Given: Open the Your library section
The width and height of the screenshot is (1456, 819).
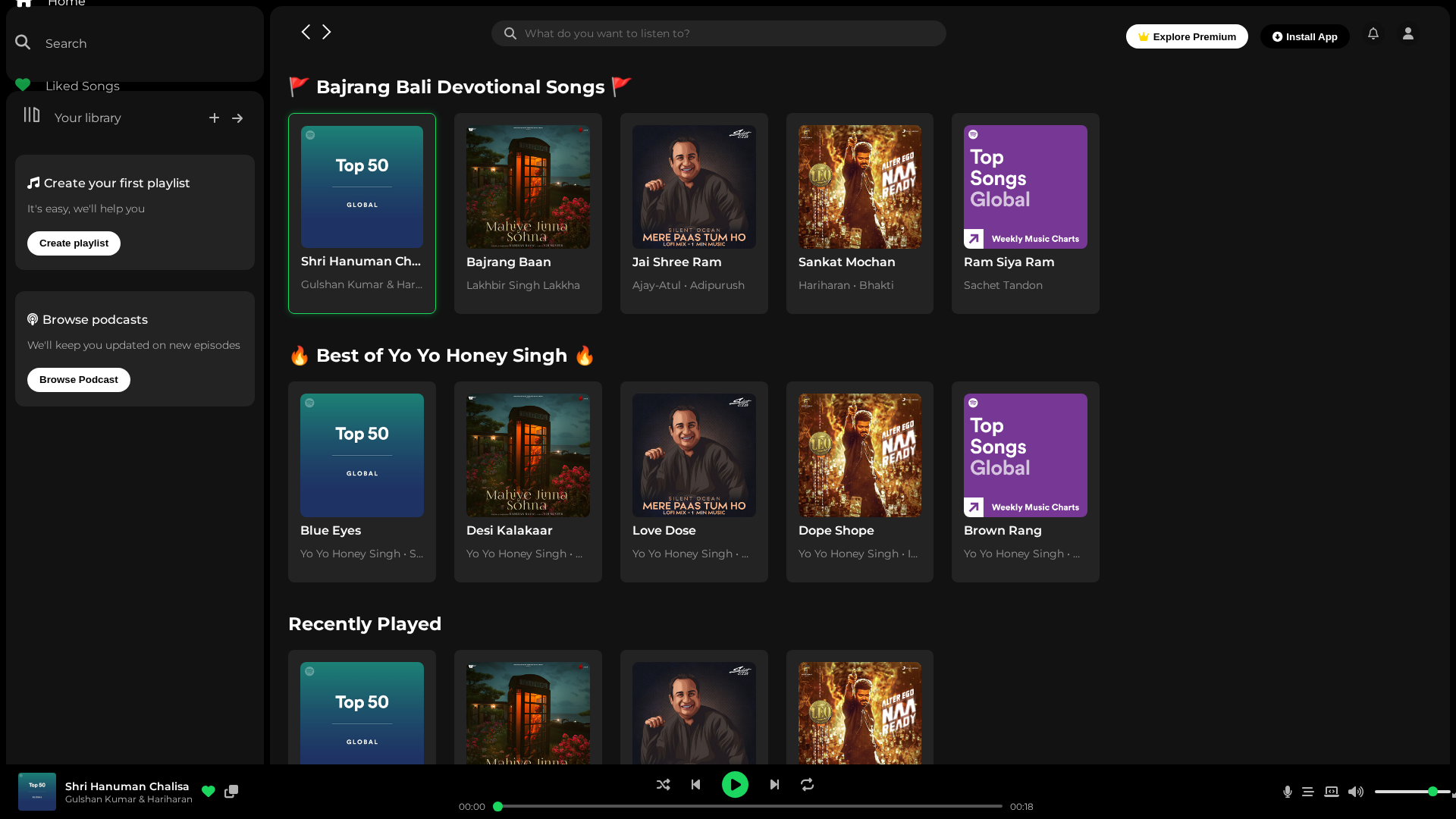Looking at the screenshot, I should (x=72, y=118).
